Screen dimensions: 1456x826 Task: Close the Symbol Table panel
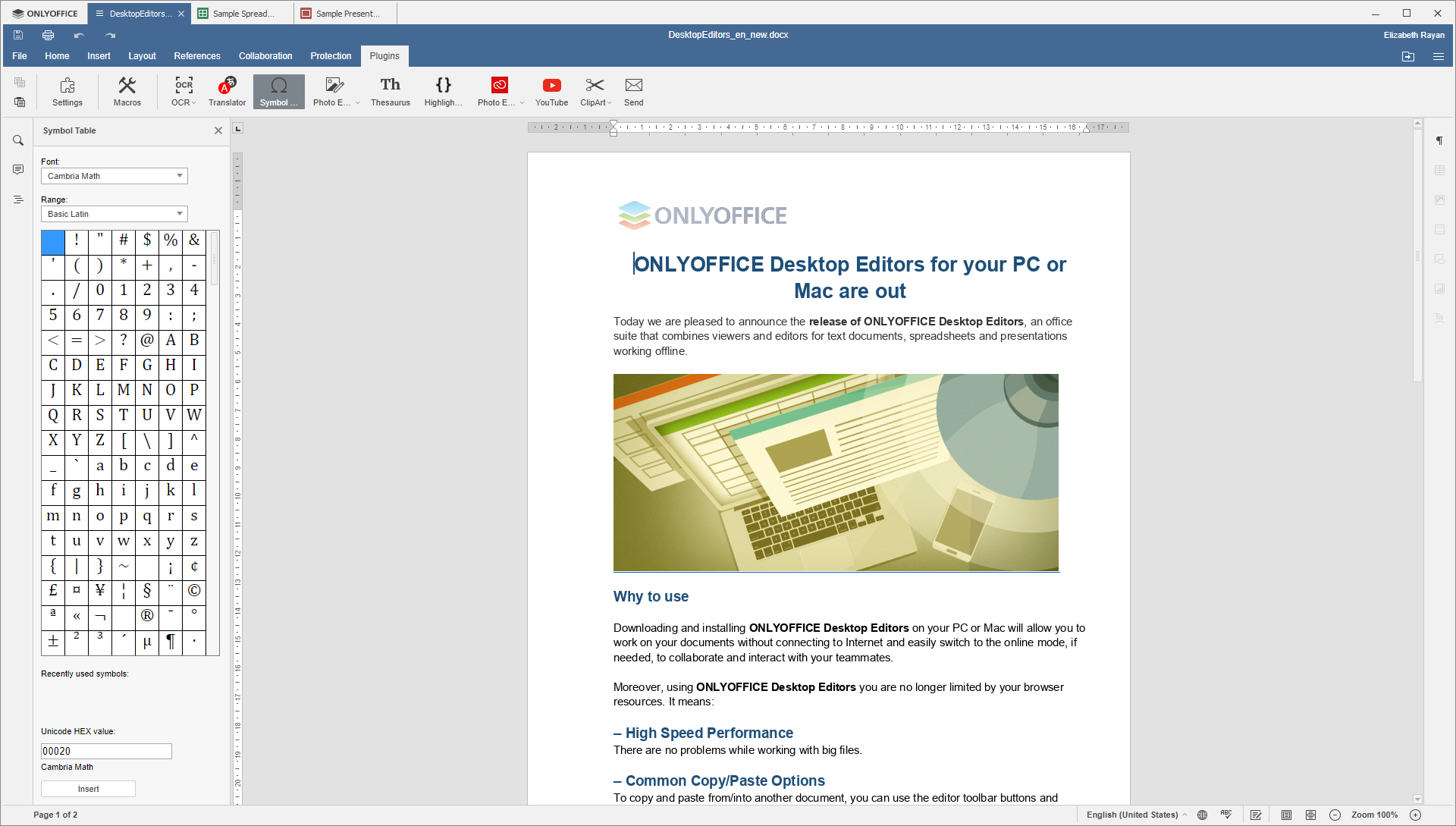pyautogui.click(x=218, y=130)
